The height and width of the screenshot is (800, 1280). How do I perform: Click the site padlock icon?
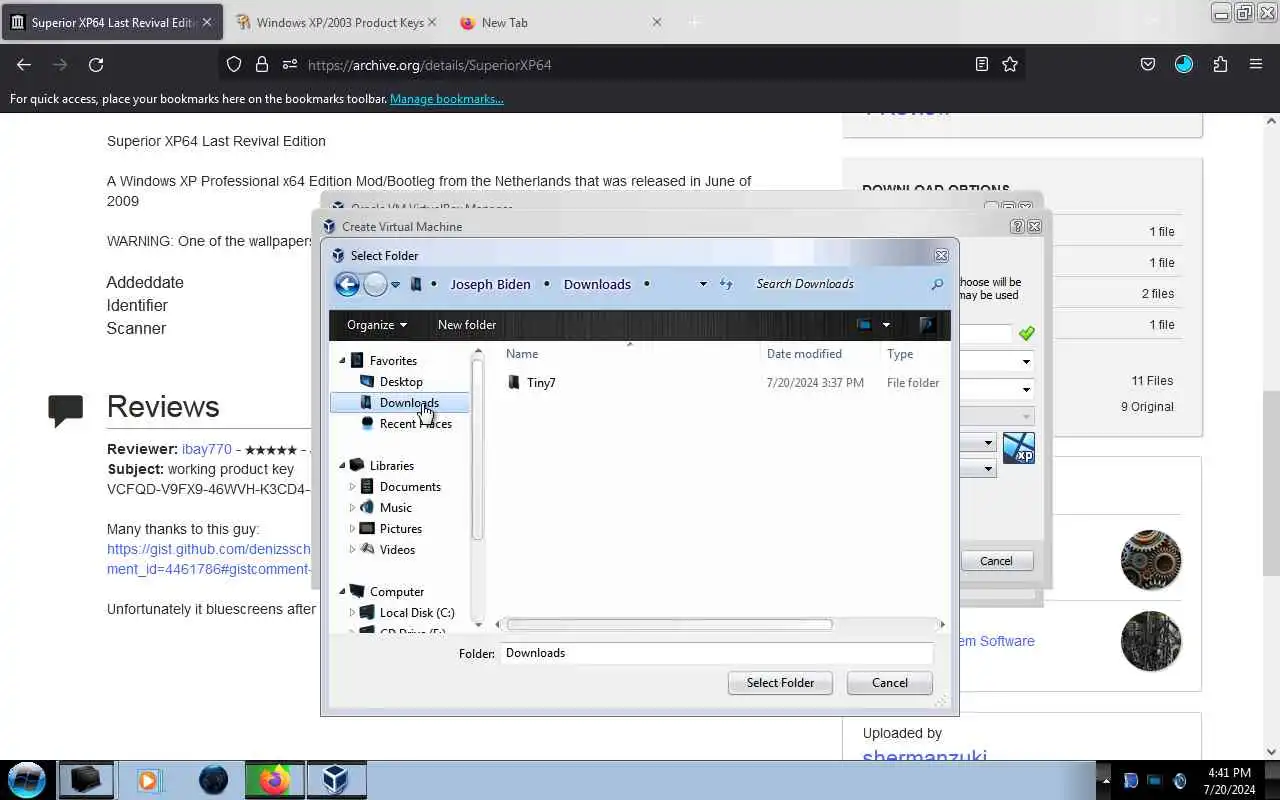coord(262,64)
